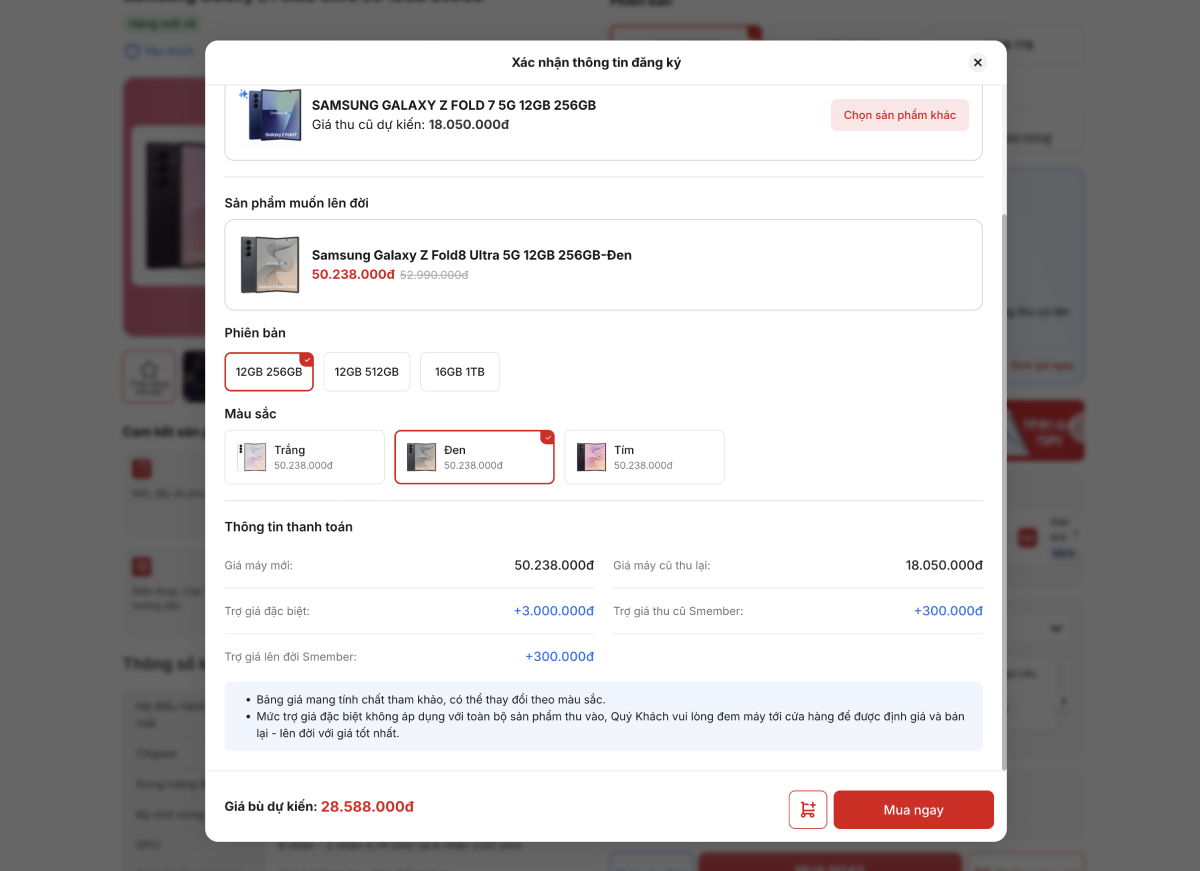Pick the Đen color option
This screenshot has height=871, width=1200.
coord(474,457)
